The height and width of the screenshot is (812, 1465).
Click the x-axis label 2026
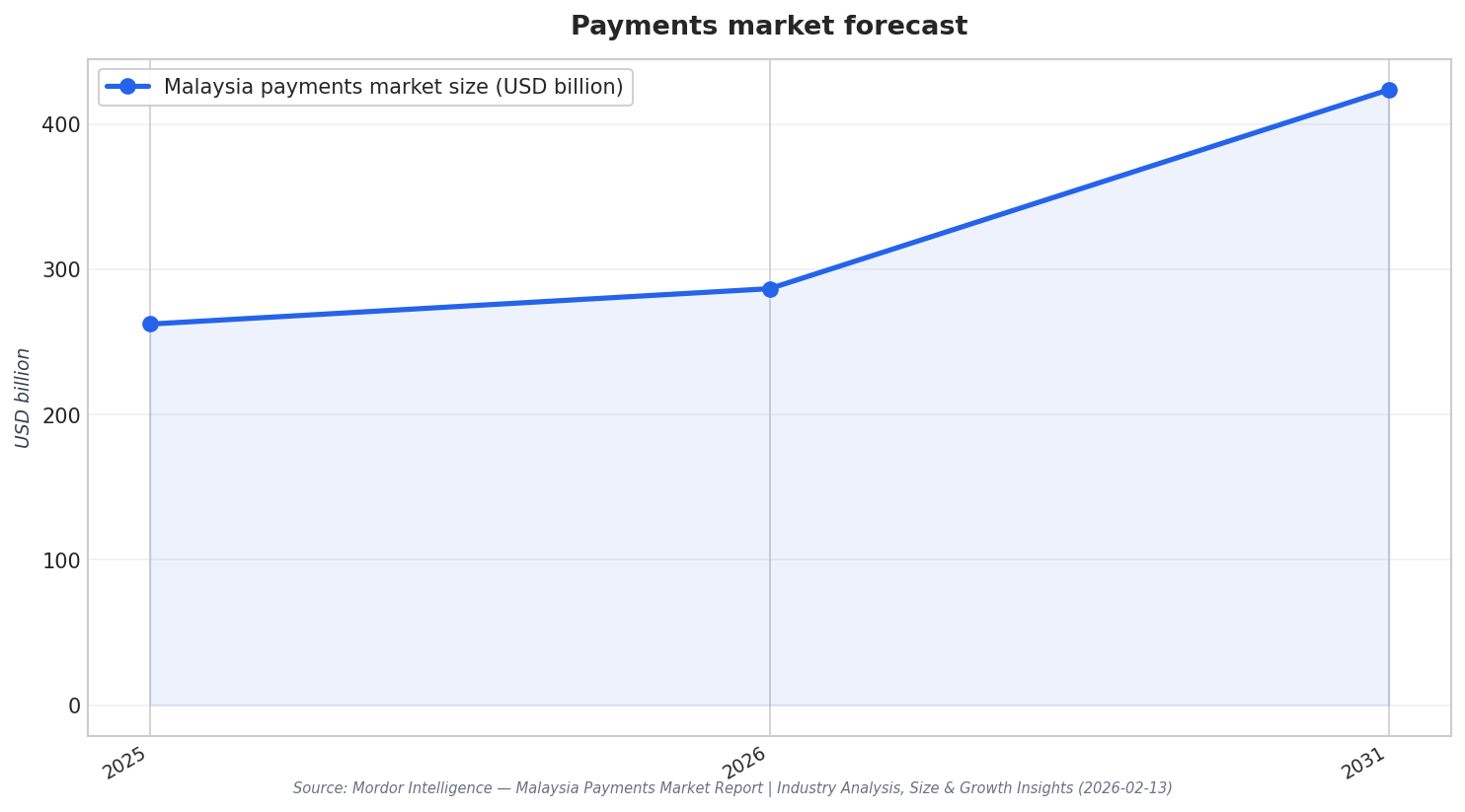coord(745,763)
